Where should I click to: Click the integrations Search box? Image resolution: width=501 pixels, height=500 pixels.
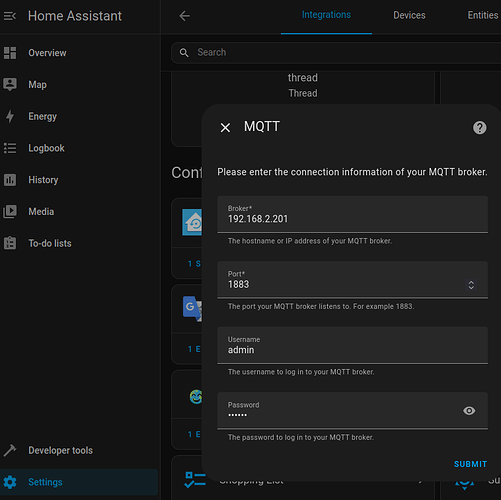(336, 52)
